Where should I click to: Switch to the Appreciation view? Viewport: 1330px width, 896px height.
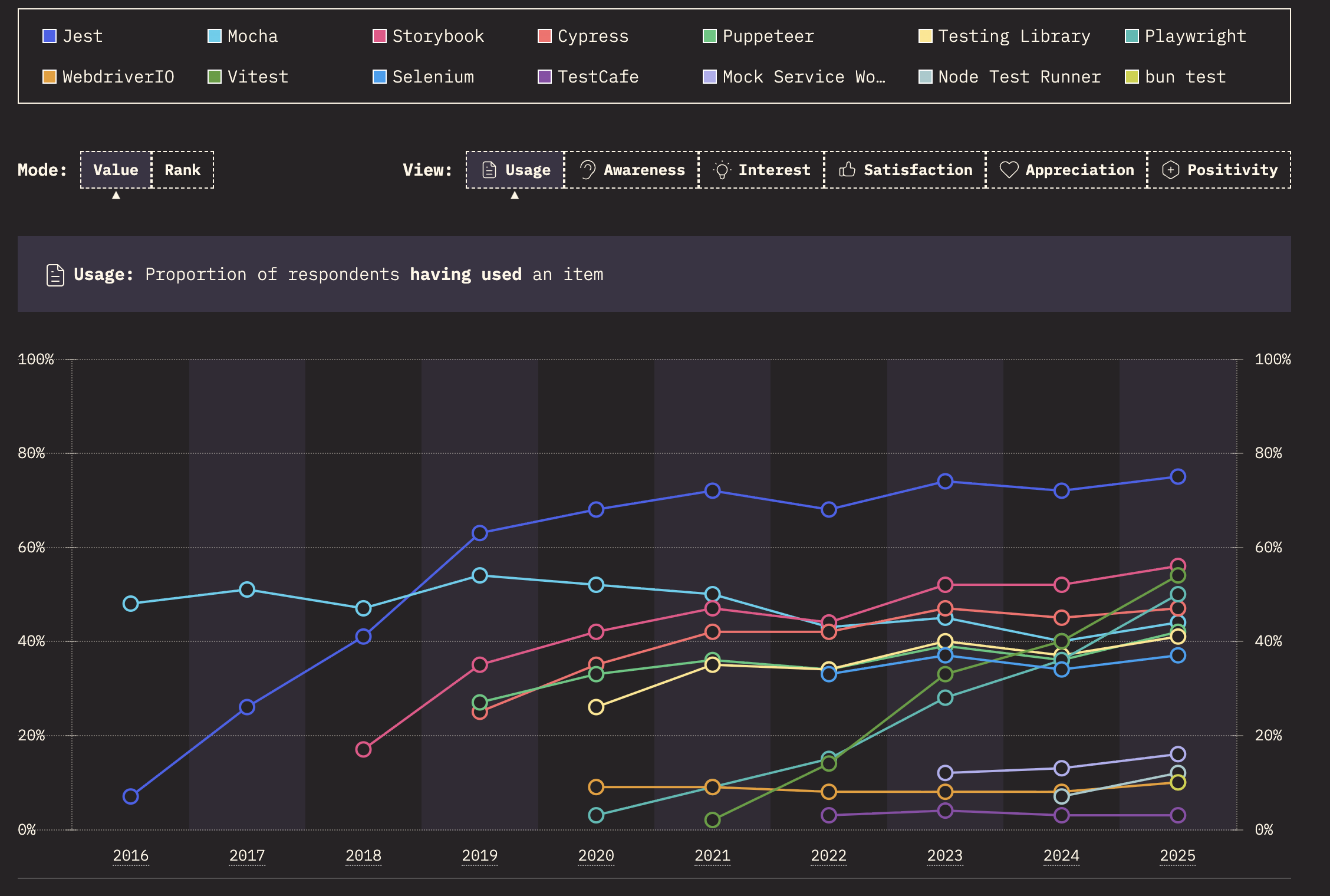1066,170
